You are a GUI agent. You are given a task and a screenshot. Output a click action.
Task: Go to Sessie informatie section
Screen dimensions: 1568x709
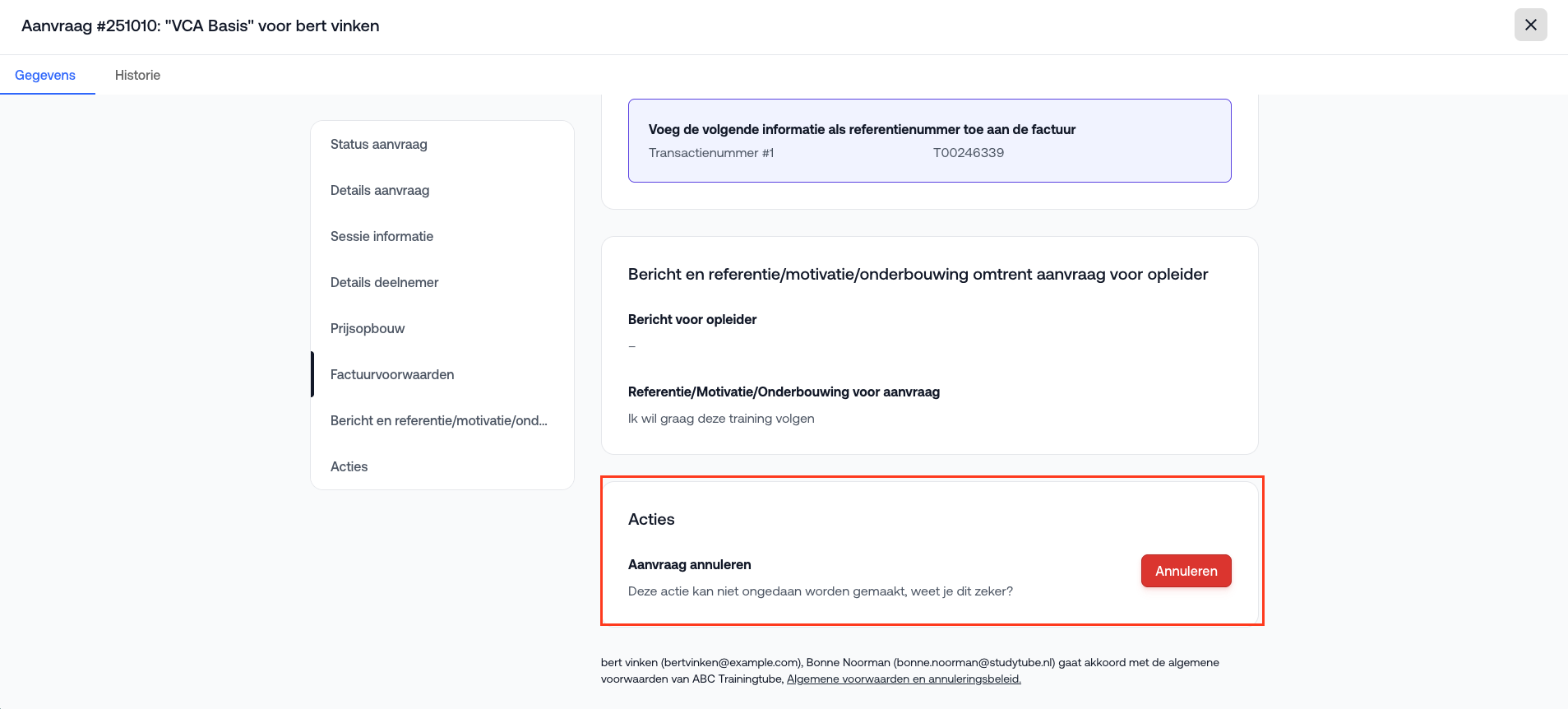(382, 236)
